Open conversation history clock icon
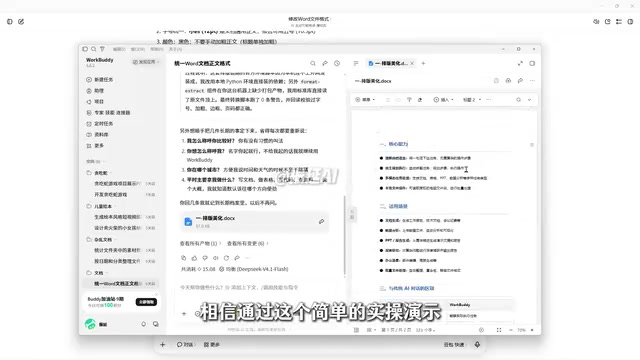Image resolution: width=640 pixels, height=360 pixels. tap(337, 63)
